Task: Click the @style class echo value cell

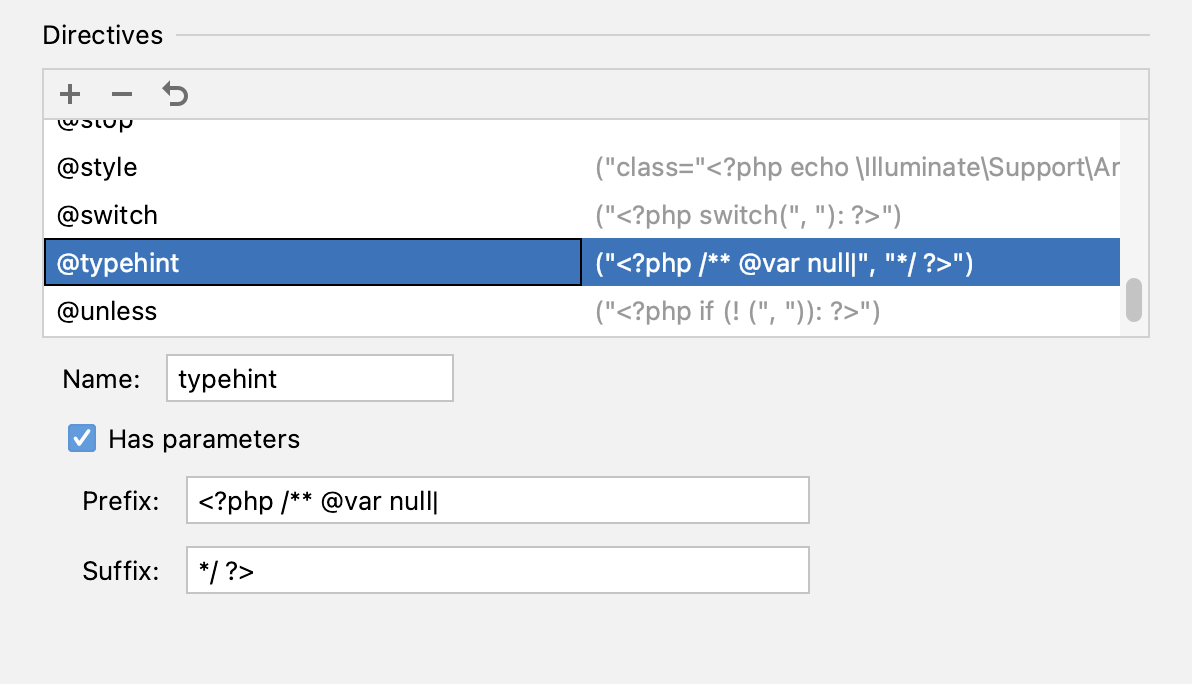Action: coord(851,167)
